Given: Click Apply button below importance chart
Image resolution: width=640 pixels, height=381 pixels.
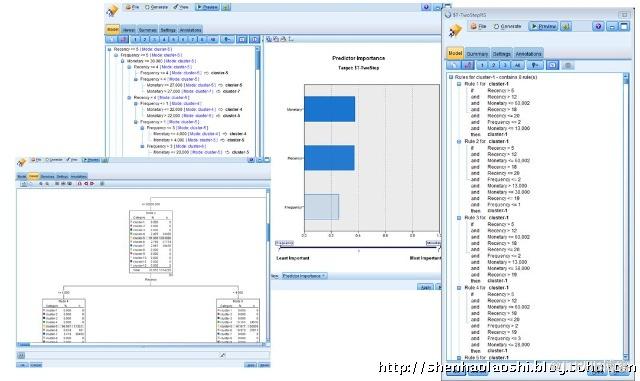Looking at the screenshot, I should click(x=425, y=287).
